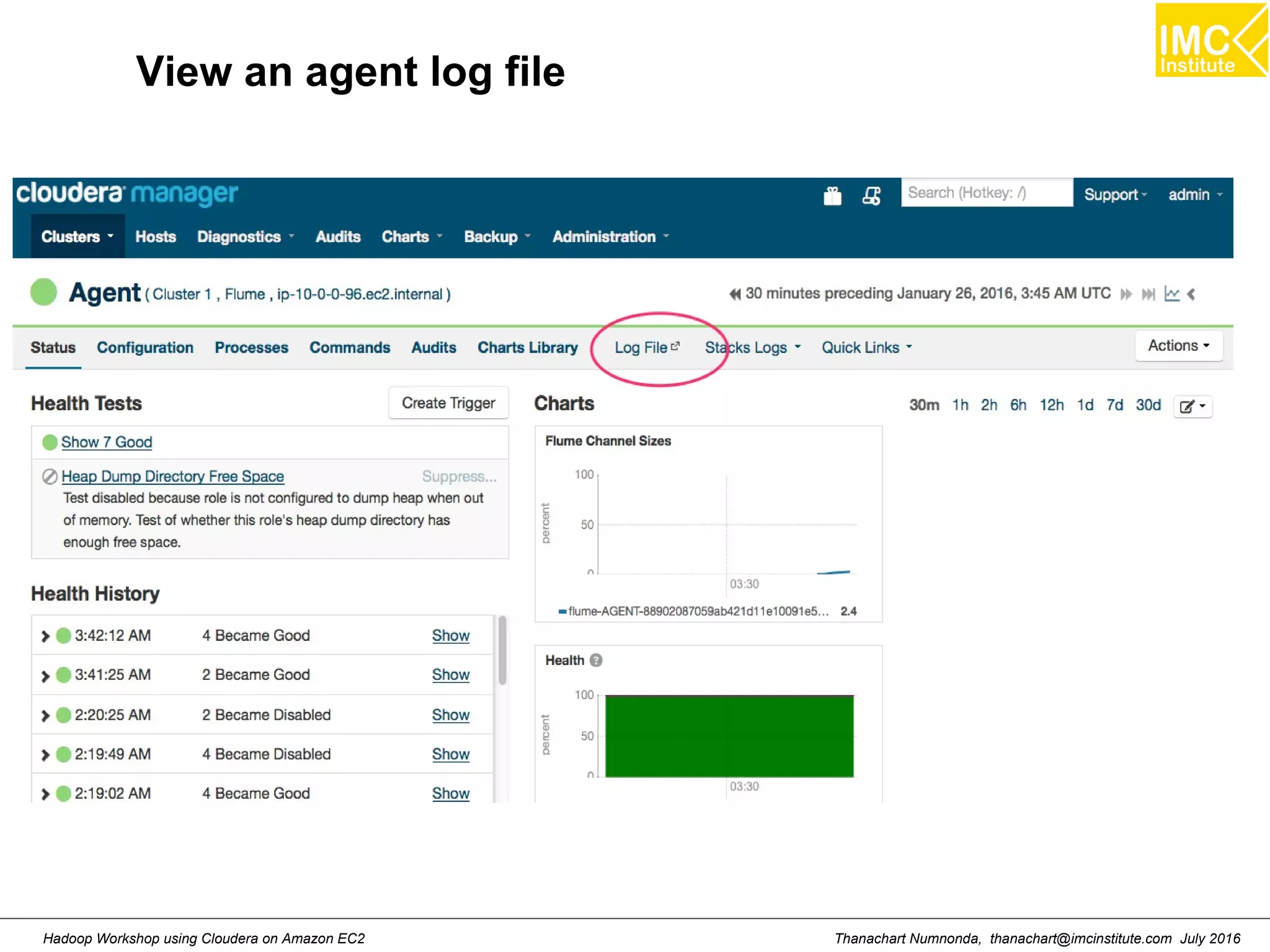Open the Clusters dropdown menu

78,236
